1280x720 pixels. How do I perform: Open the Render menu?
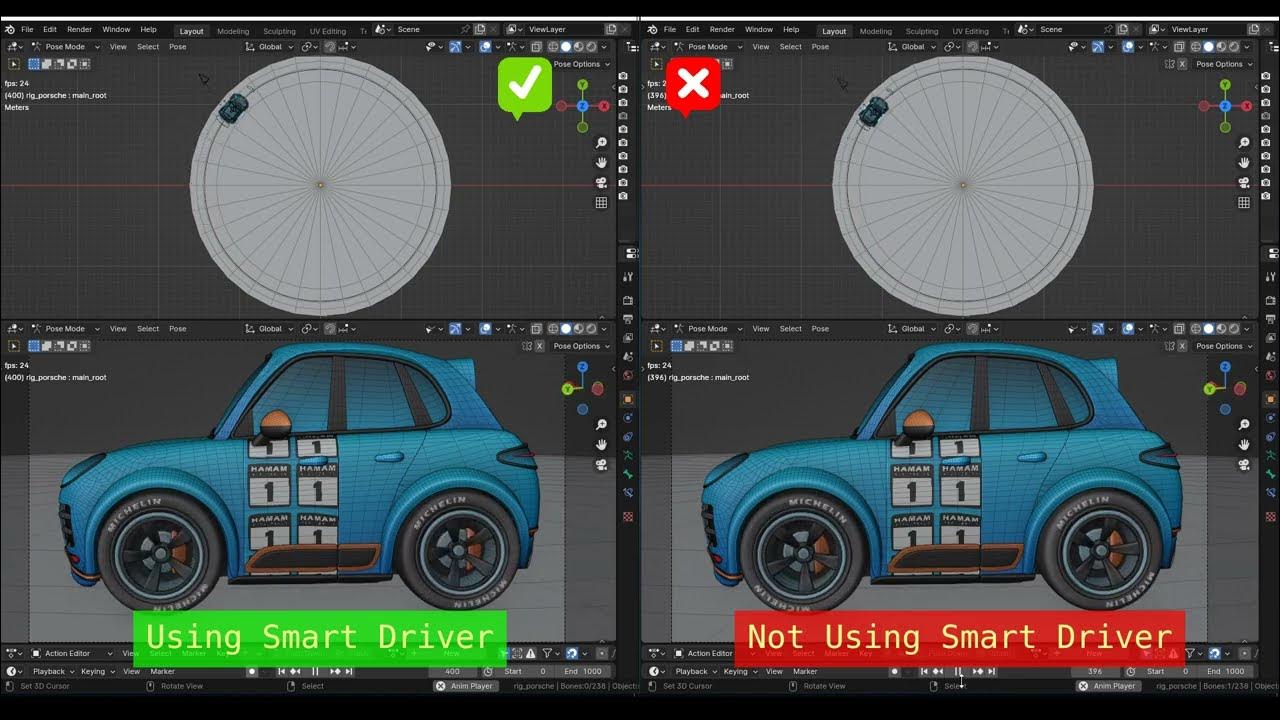[x=79, y=29]
